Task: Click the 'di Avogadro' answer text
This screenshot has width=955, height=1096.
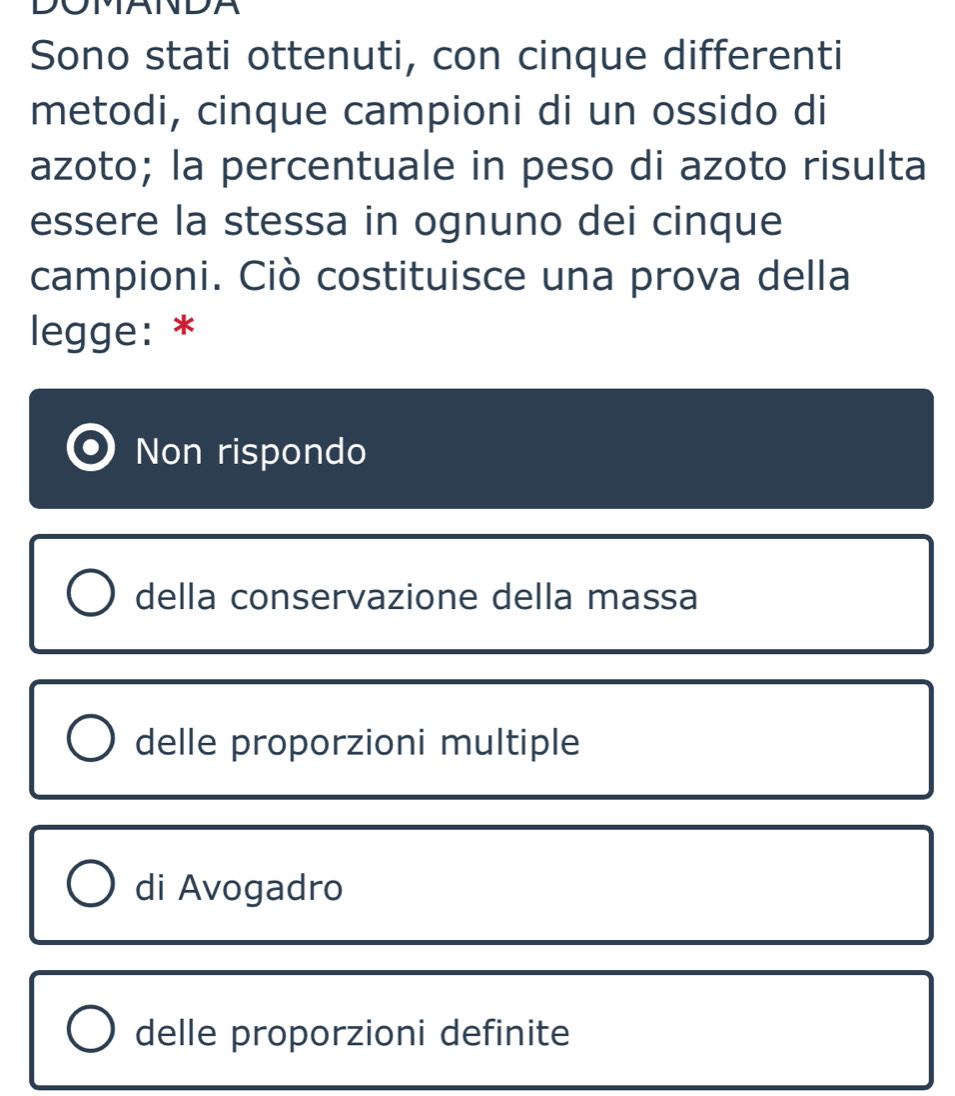Action: pos(239,887)
